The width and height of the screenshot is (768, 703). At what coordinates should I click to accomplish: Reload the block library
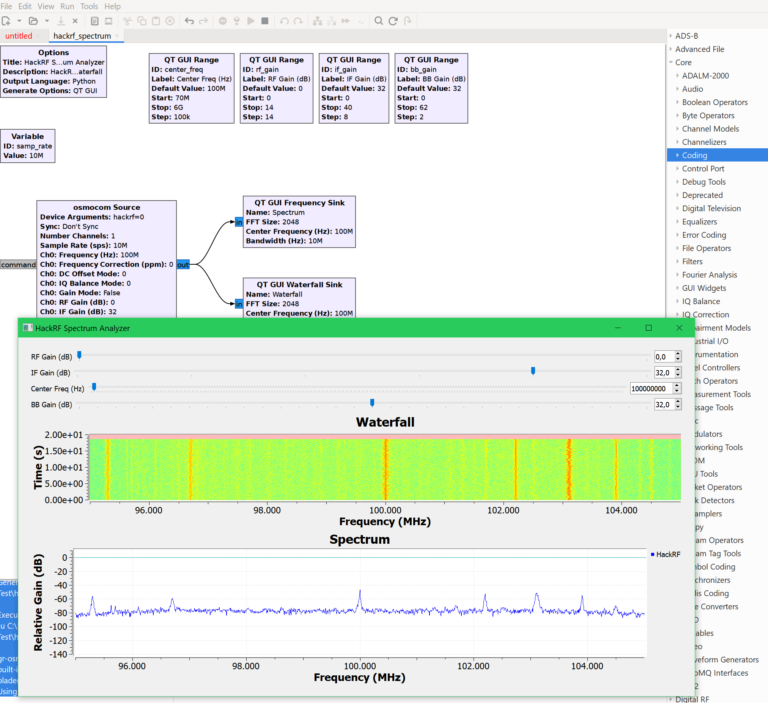click(393, 21)
